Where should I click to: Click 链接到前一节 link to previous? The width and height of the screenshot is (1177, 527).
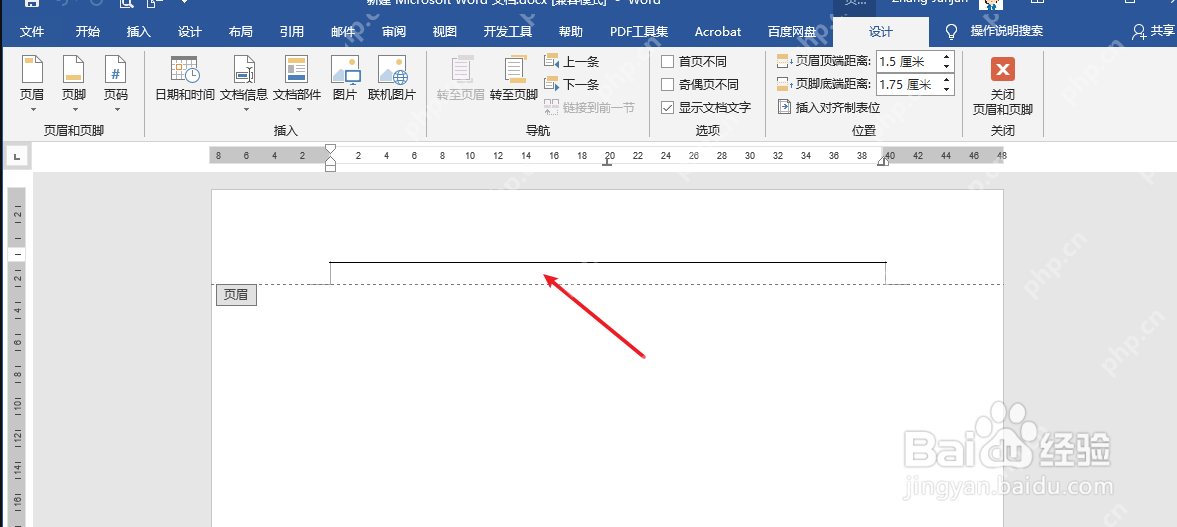click(x=590, y=107)
